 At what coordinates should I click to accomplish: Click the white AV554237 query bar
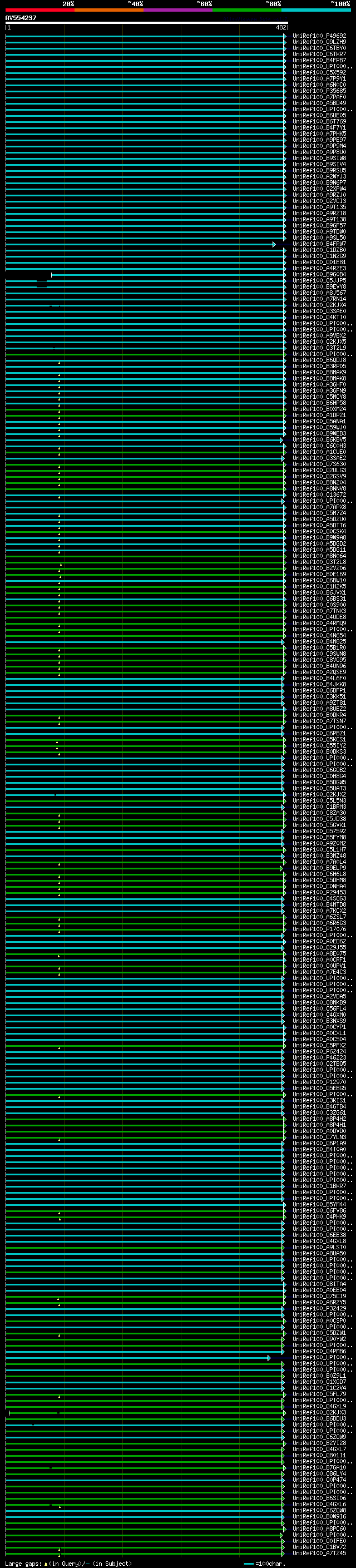[146, 23]
